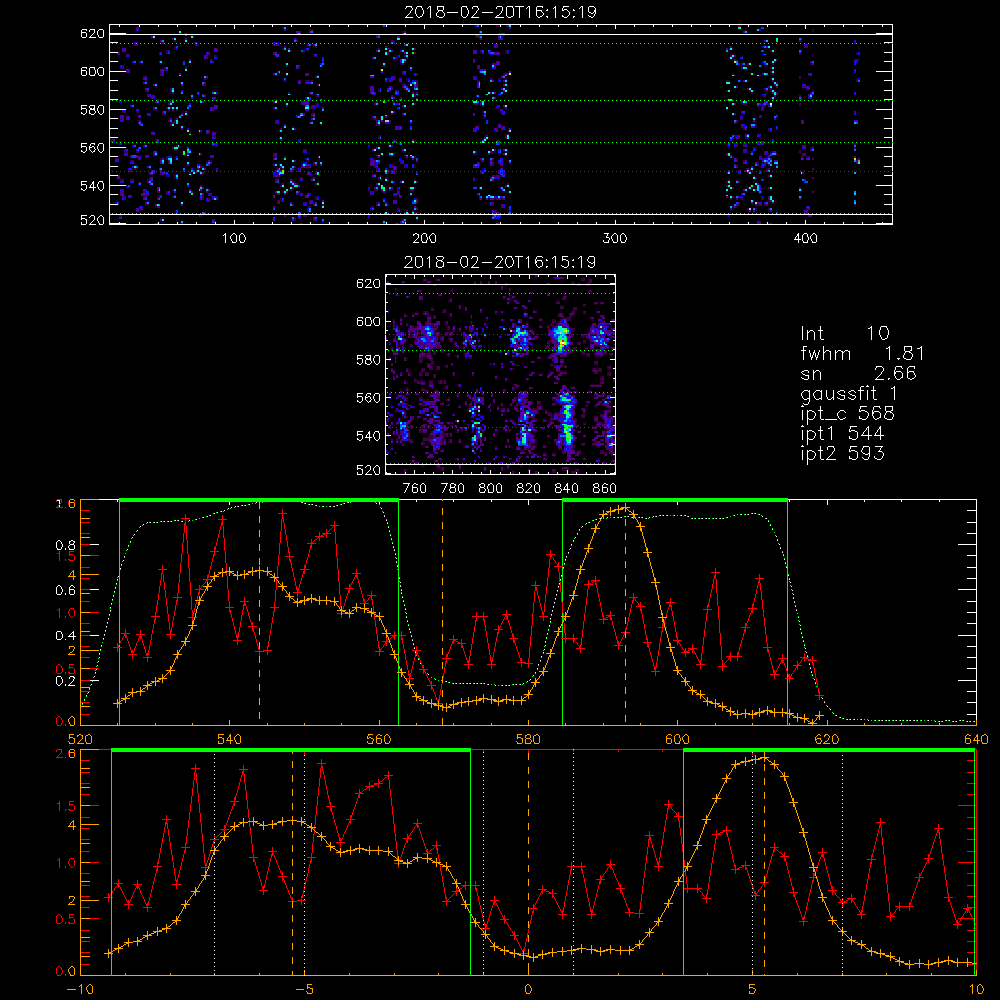Click the top plot title 2018-02-20T16:15:19
The width and height of the screenshot is (1000, 1000).
500,12
